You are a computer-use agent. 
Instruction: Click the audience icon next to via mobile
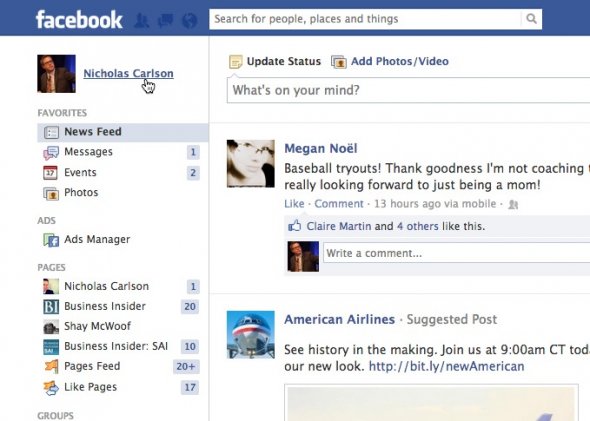click(x=513, y=204)
